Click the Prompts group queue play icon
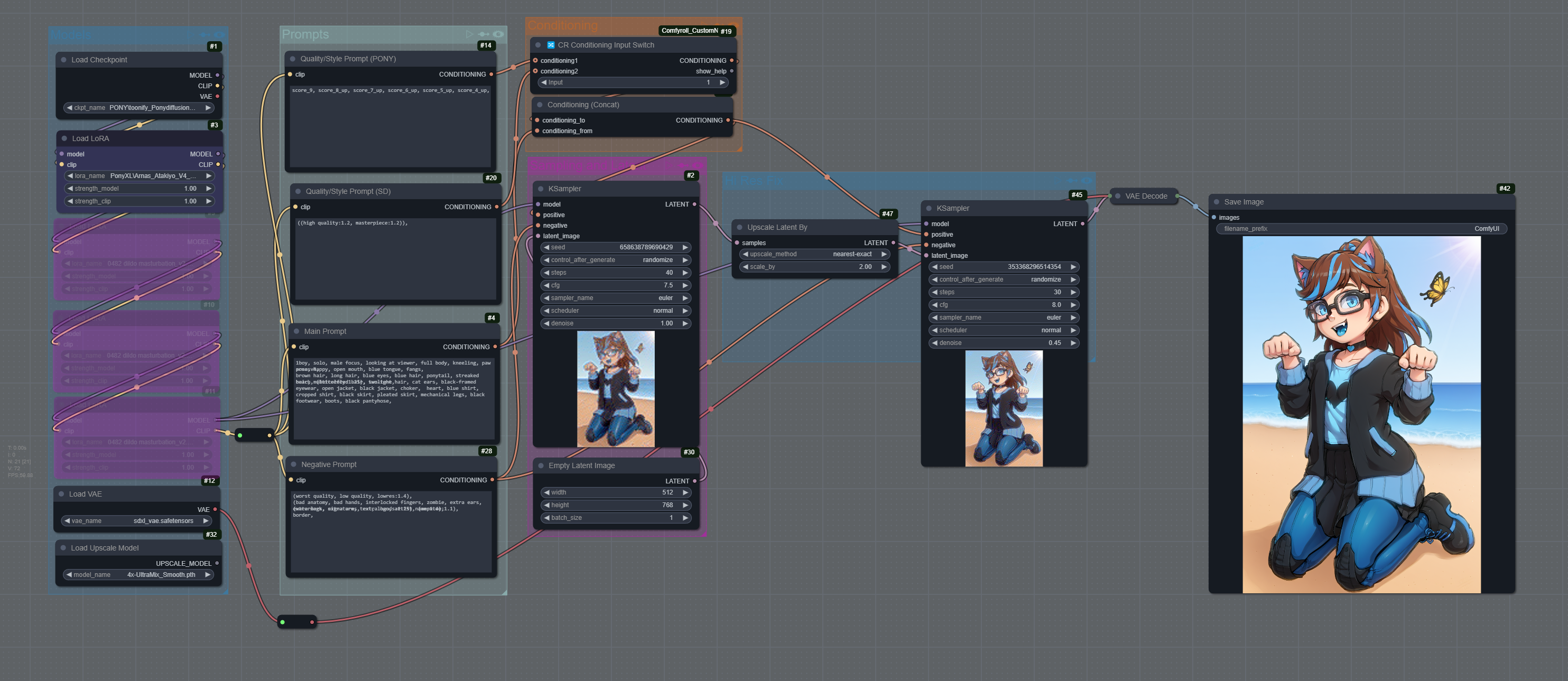 [469, 34]
